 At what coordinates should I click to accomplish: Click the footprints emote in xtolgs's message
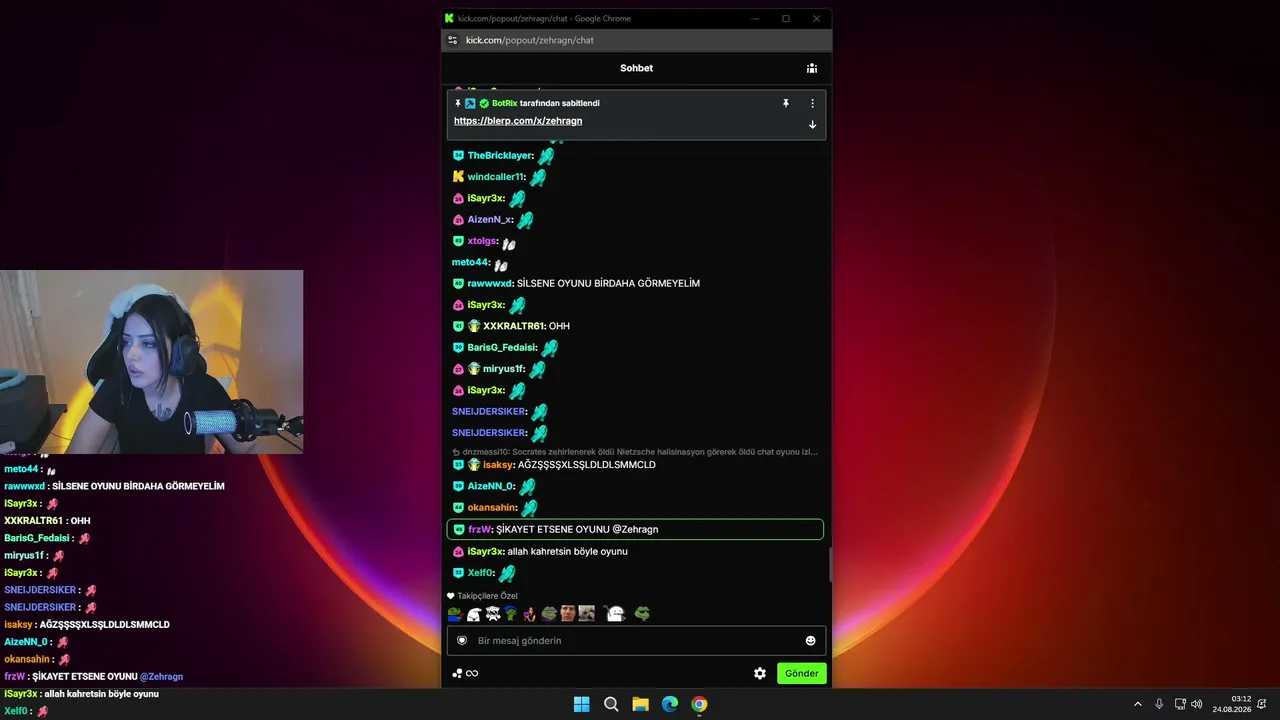point(509,243)
